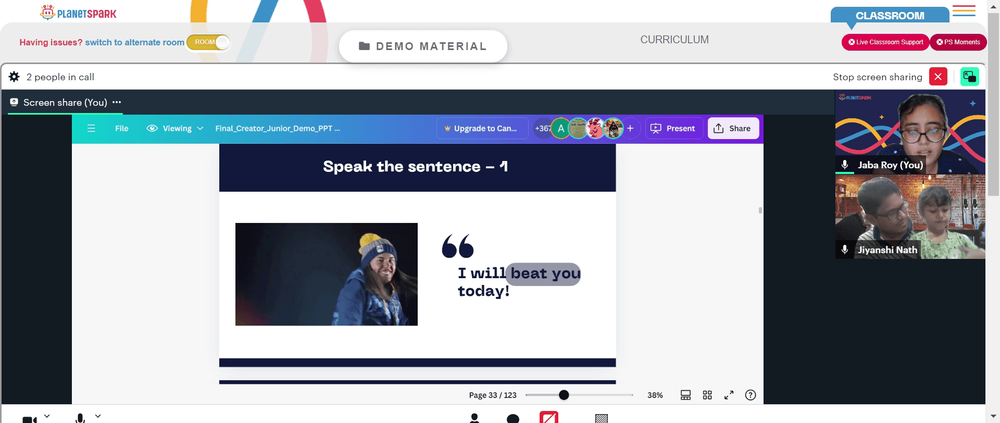Expand the microphone options chevron

98,416
